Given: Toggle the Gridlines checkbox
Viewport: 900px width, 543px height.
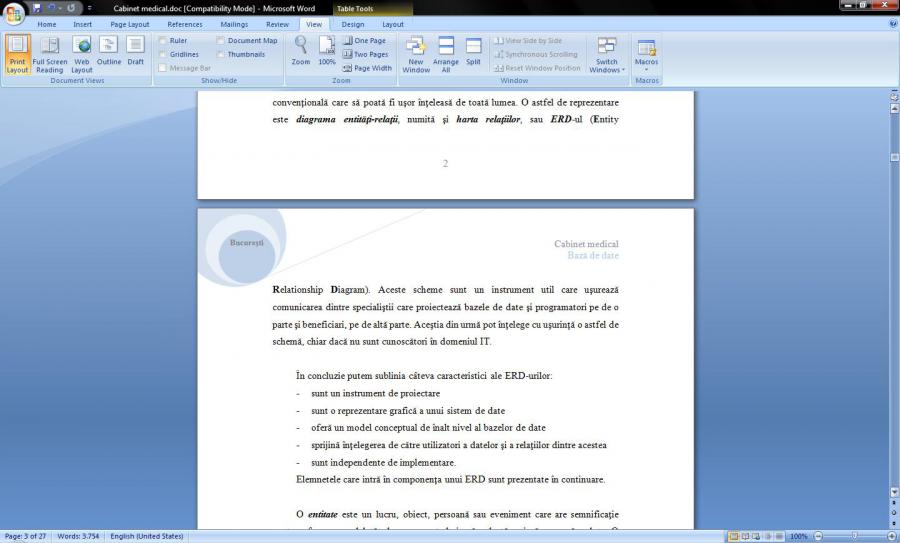Looking at the screenshot, I should click(163, 54).
